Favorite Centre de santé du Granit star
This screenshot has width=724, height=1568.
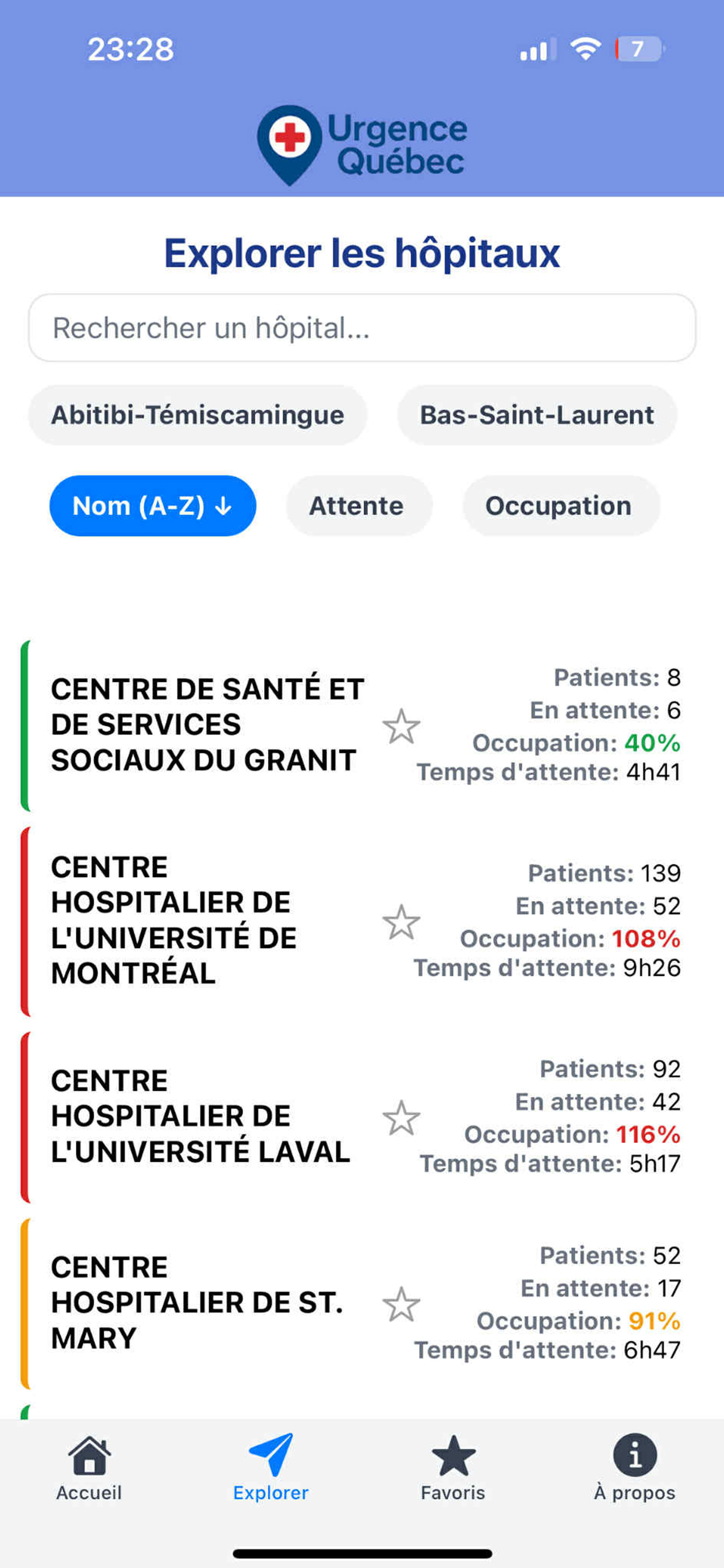pos(401,726)
